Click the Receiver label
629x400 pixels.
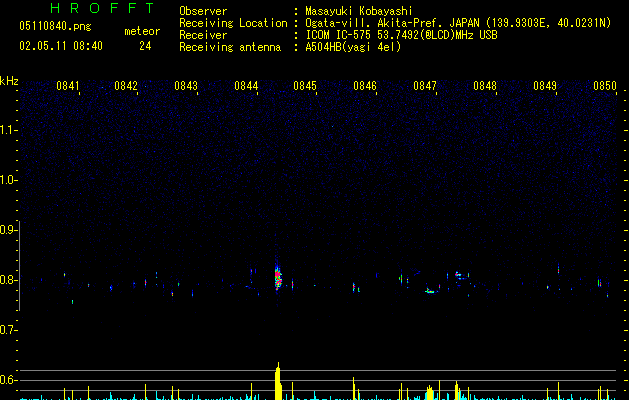pos(203,35)
